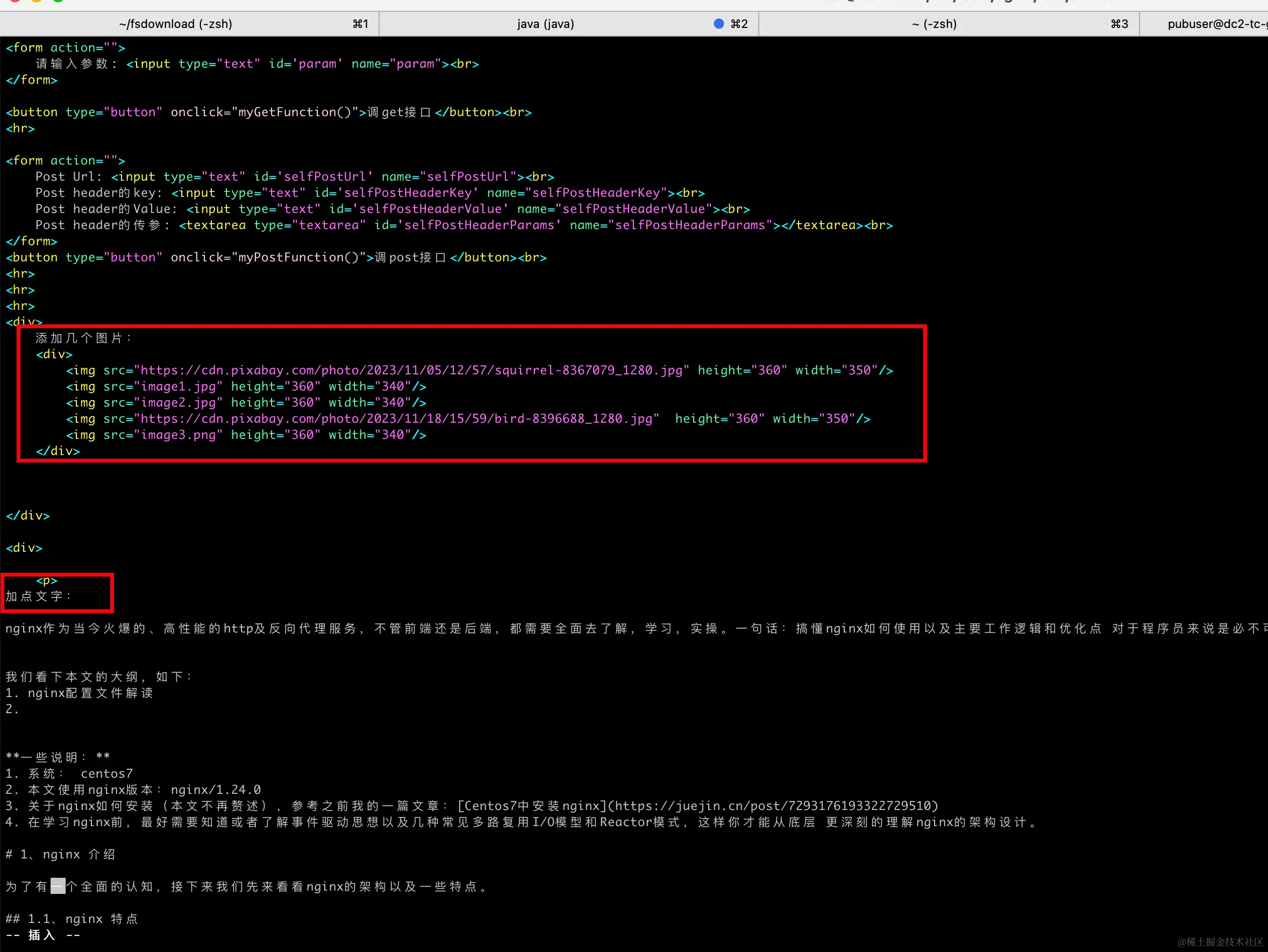
Task: Click the ⌘3 shortcut label on third tab
Action: pyautogui.click(x=1119, y=24)
